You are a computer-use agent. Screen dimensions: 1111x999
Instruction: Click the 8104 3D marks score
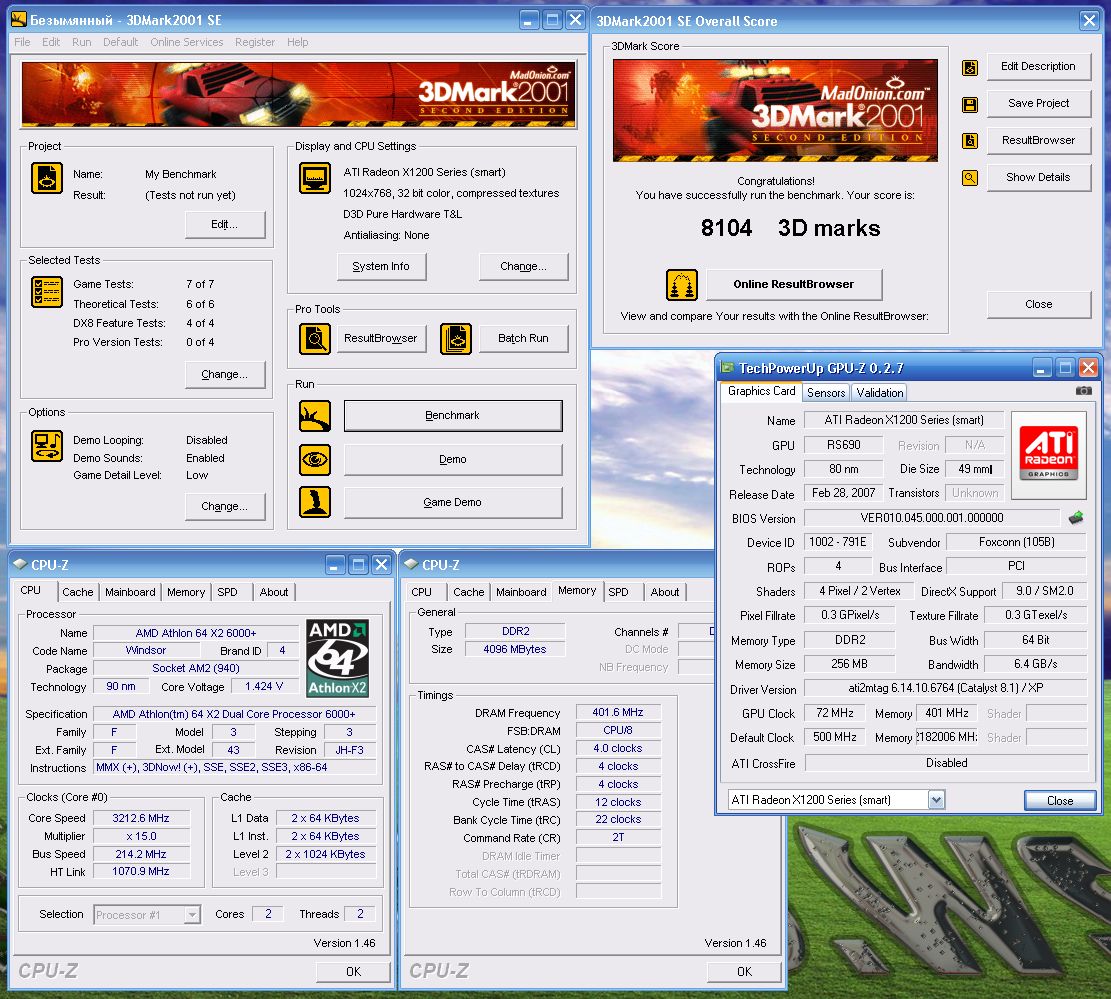coord(790,228)
